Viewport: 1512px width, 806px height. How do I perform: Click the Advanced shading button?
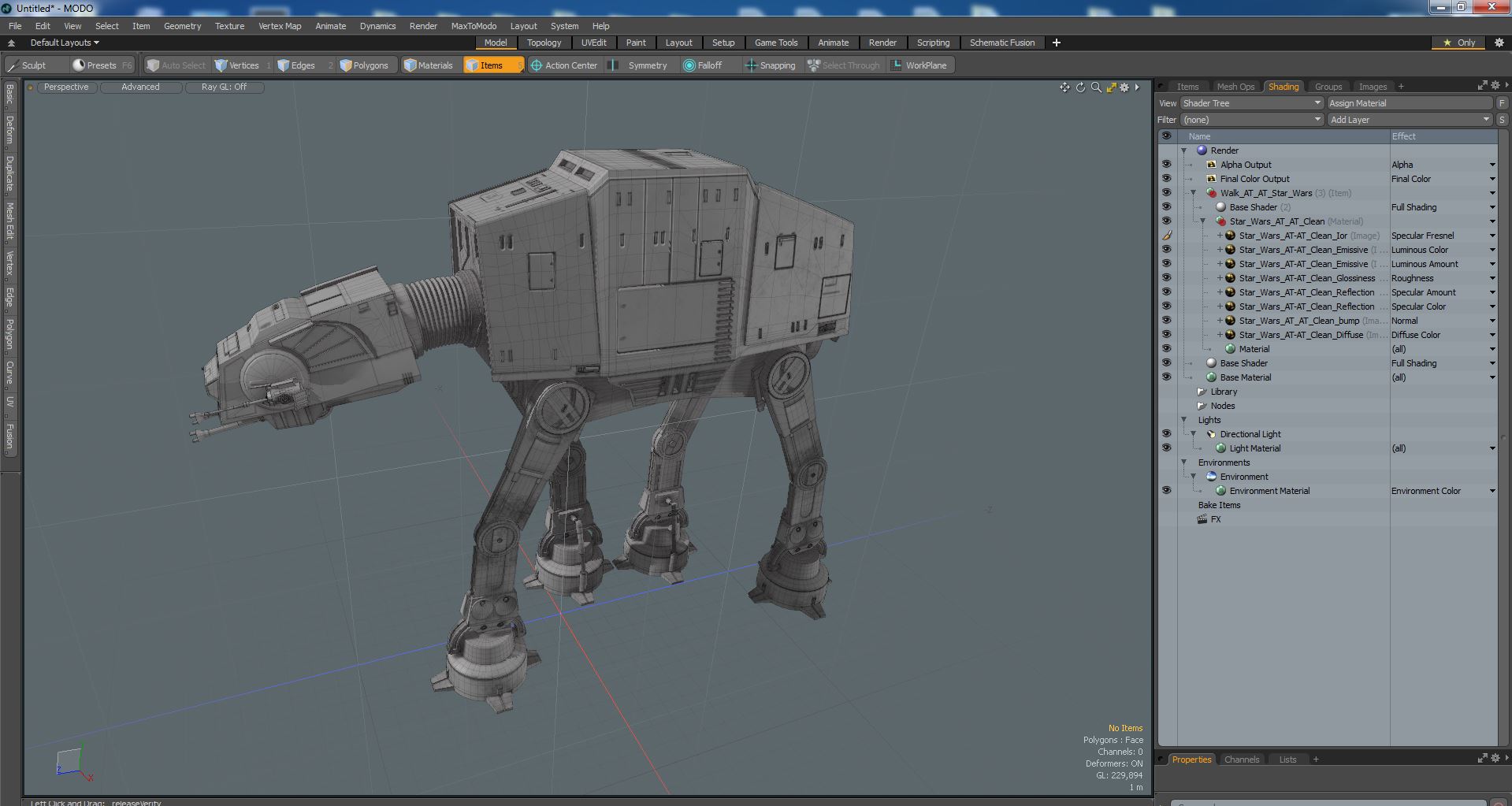(x=140, y=87)
